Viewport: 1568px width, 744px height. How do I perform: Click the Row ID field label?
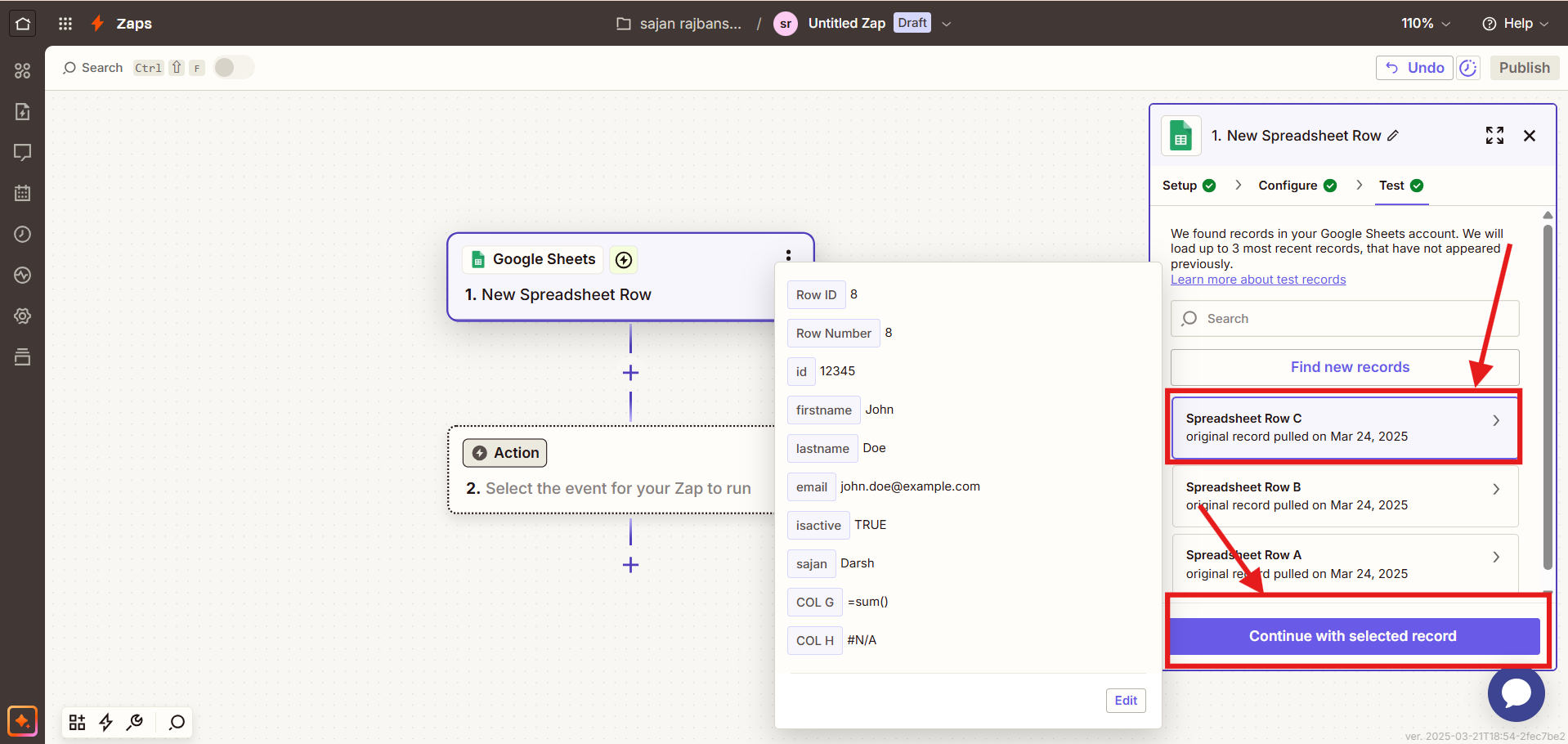816,295
